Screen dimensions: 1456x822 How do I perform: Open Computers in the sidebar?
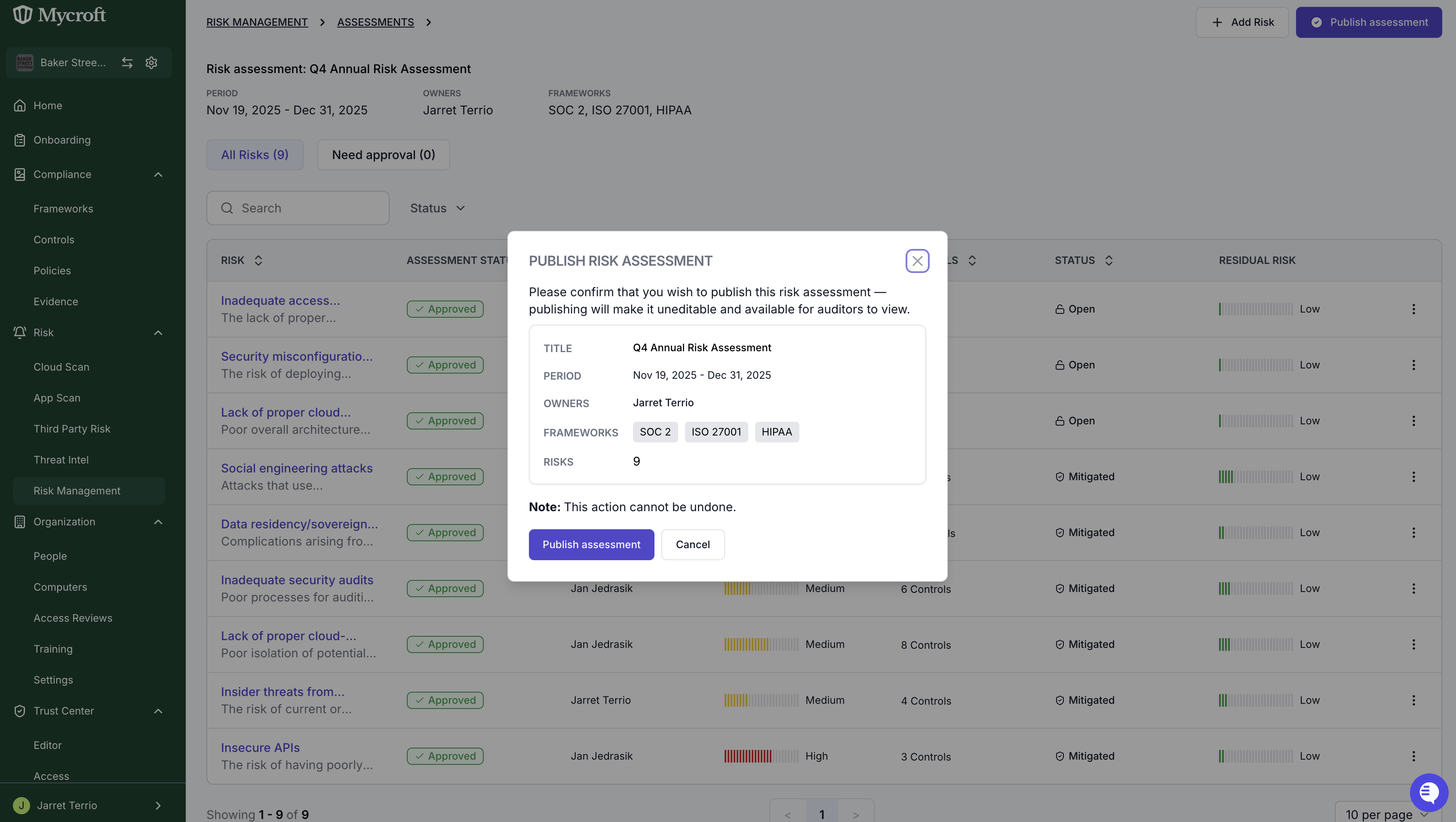coord(60,587)
